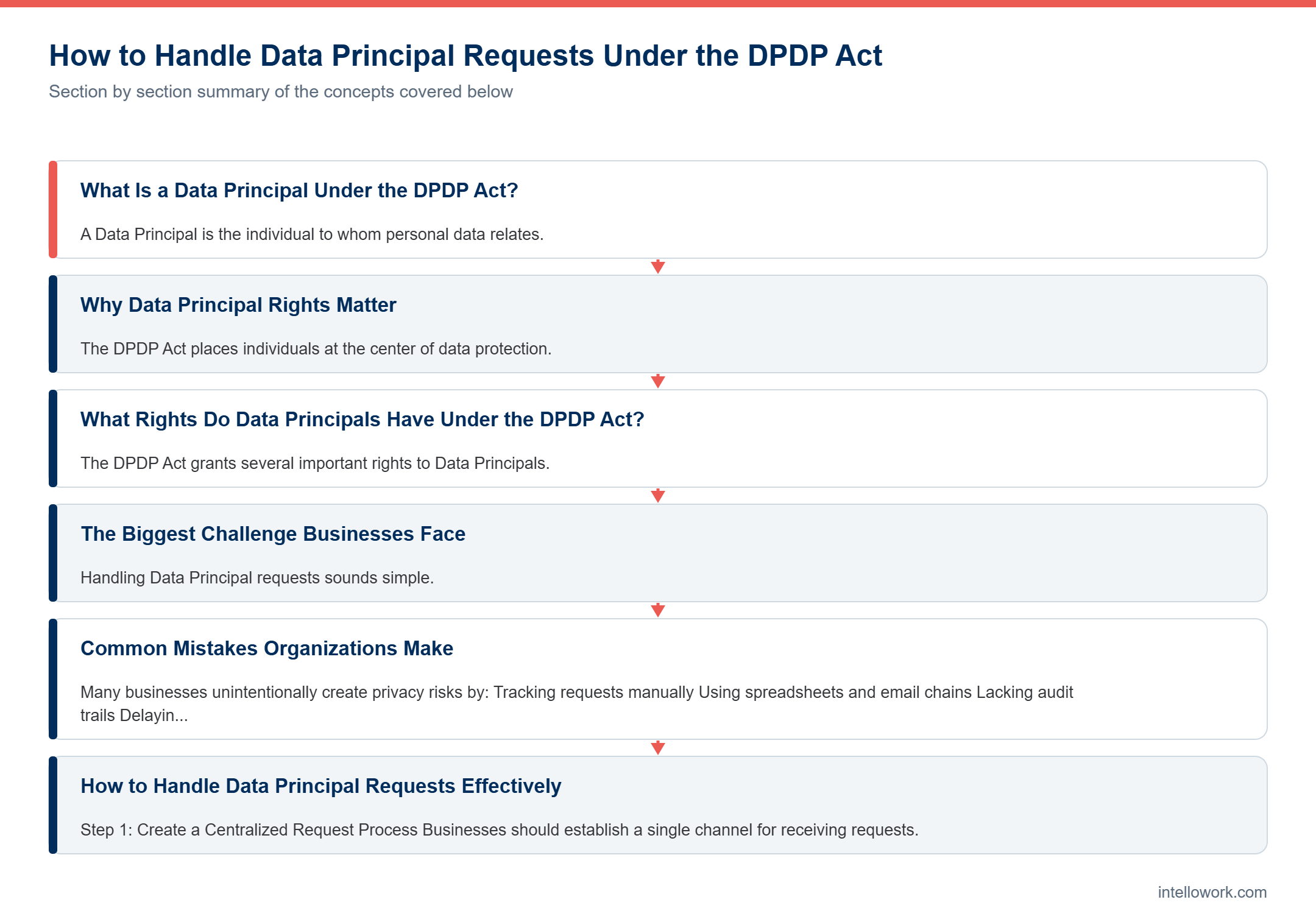Select the heading 'How to Handle Data Principal Requests Effectively'
Image resolution: width=1316 pixels, height=922 pixels.
tap(321, 786)
